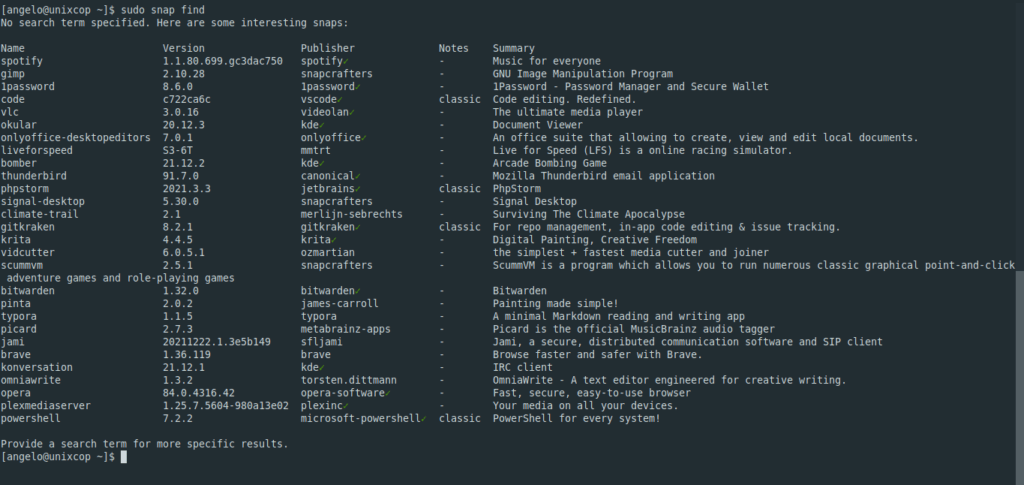The height and width of the screenshot is (485, 1024).
Task: Click the verified checkmark next to spotify publisher
Action: pos(345,61)
